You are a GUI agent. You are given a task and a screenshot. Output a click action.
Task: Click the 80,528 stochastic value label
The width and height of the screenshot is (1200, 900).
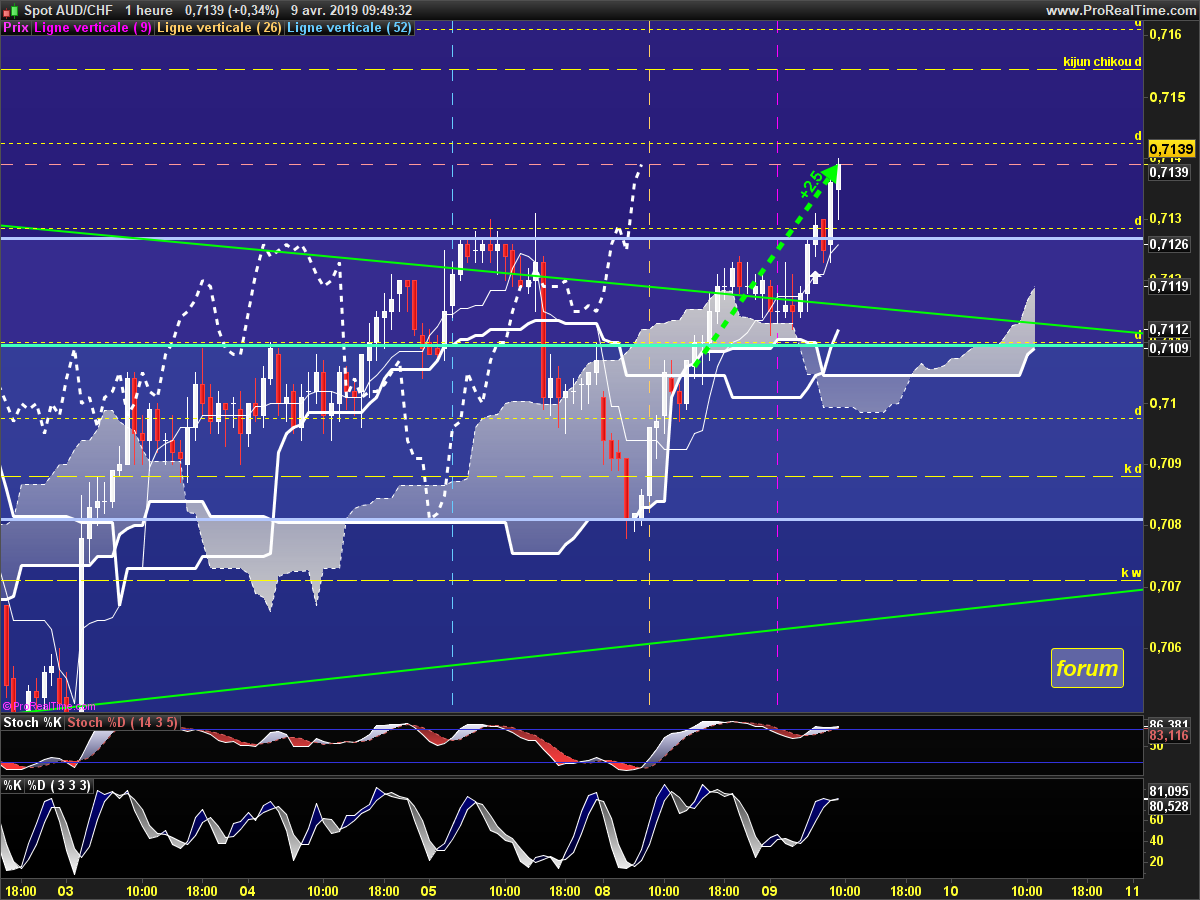point(1169,806)
